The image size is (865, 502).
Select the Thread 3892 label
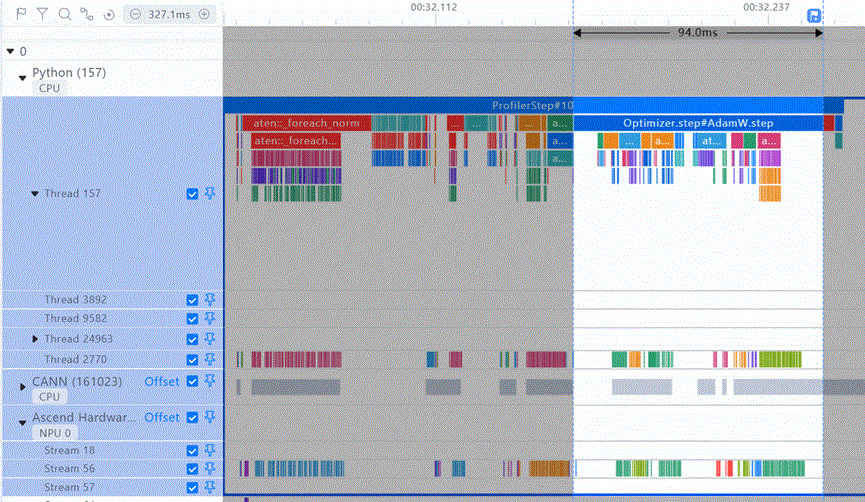[x=76, y=300]
